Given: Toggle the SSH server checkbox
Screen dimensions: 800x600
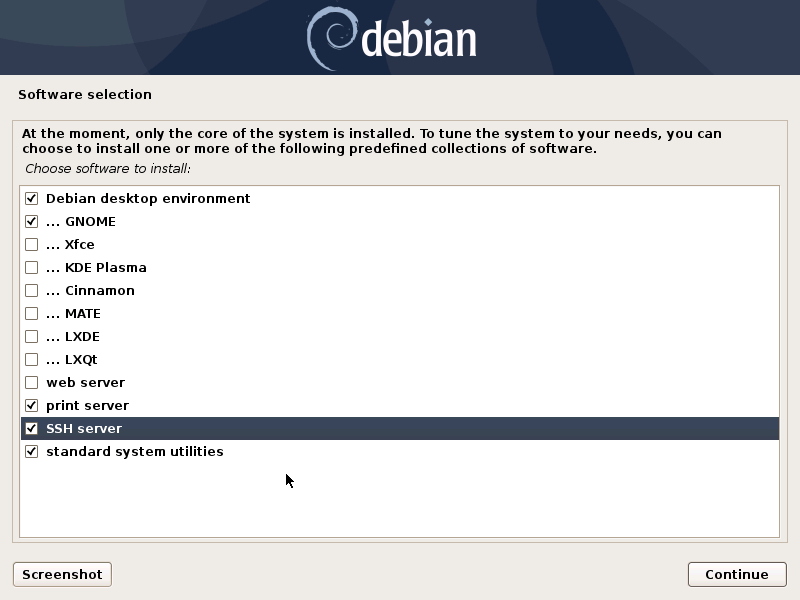Looking at the screenshot, I should [x=32, y=428].
